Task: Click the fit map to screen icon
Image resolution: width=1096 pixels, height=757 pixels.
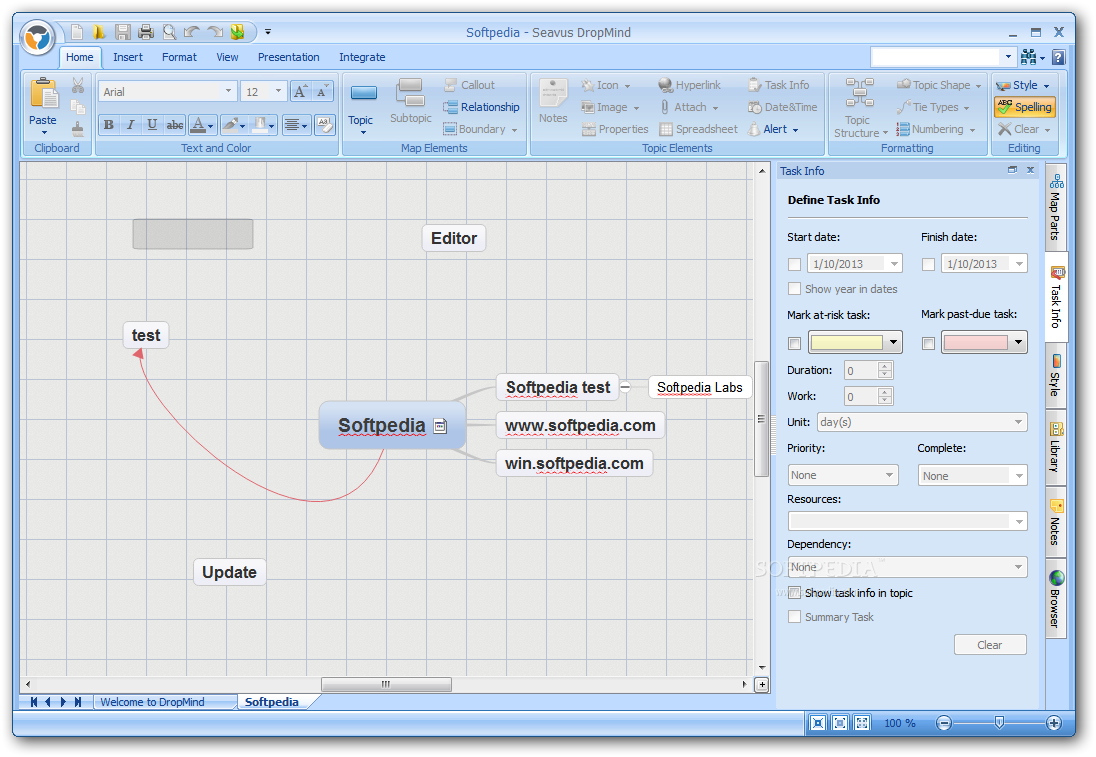Action: 818,723
